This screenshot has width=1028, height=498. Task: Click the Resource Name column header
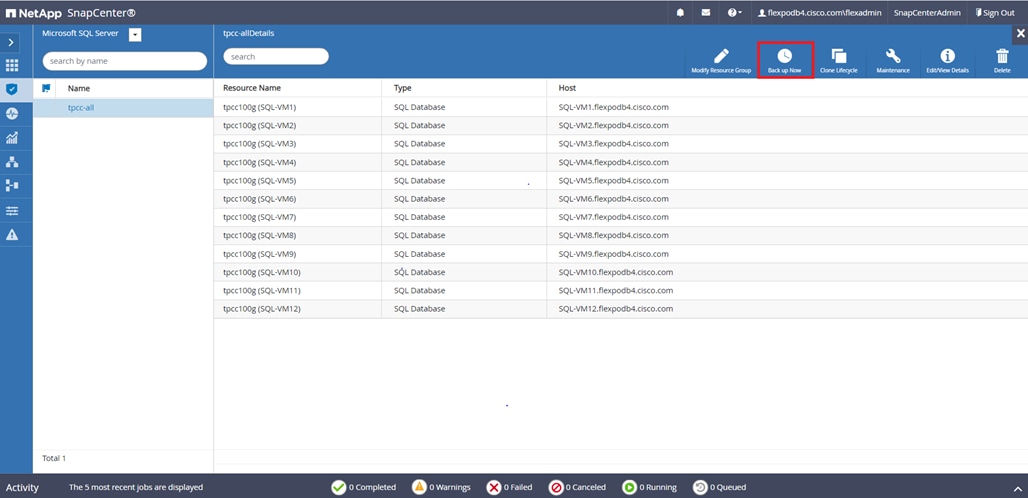click(252, 88)
